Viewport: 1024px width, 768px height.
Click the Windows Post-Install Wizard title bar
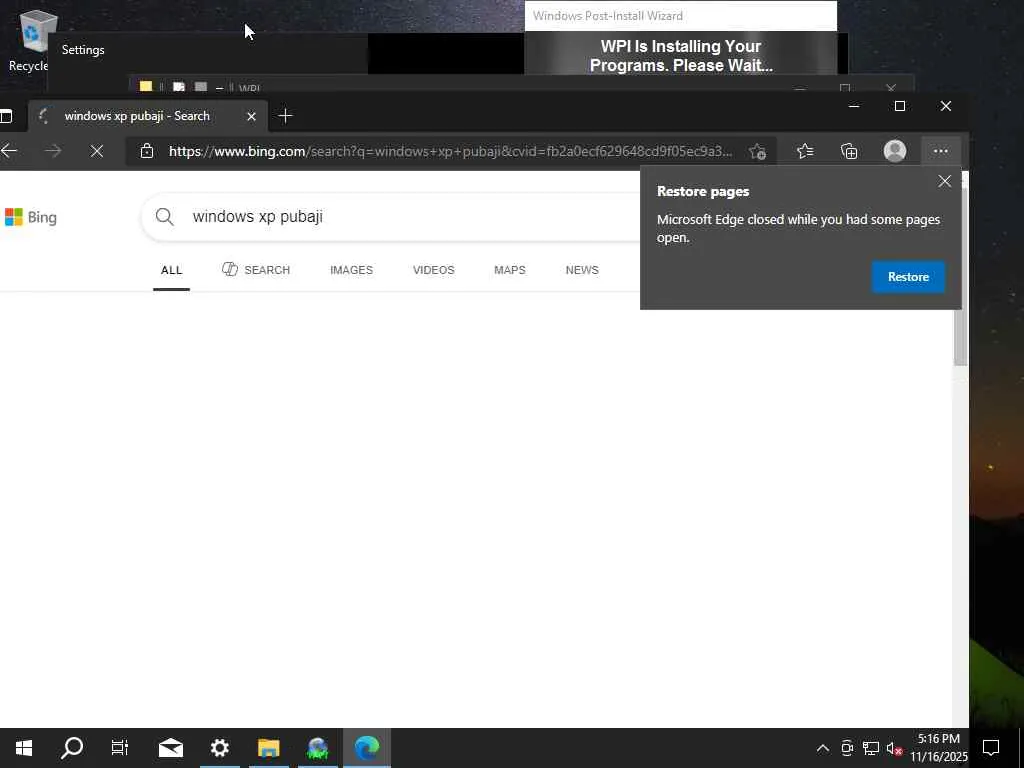[x=680, y=16]
